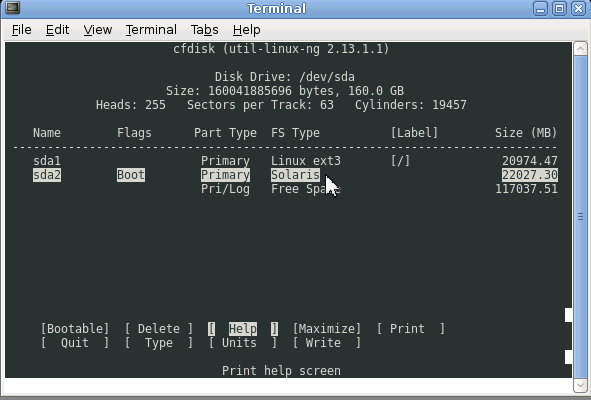Select the sda1 partition row
This screenshot has width=591, height=400.
pyautogui.click(x=295, y=161)
